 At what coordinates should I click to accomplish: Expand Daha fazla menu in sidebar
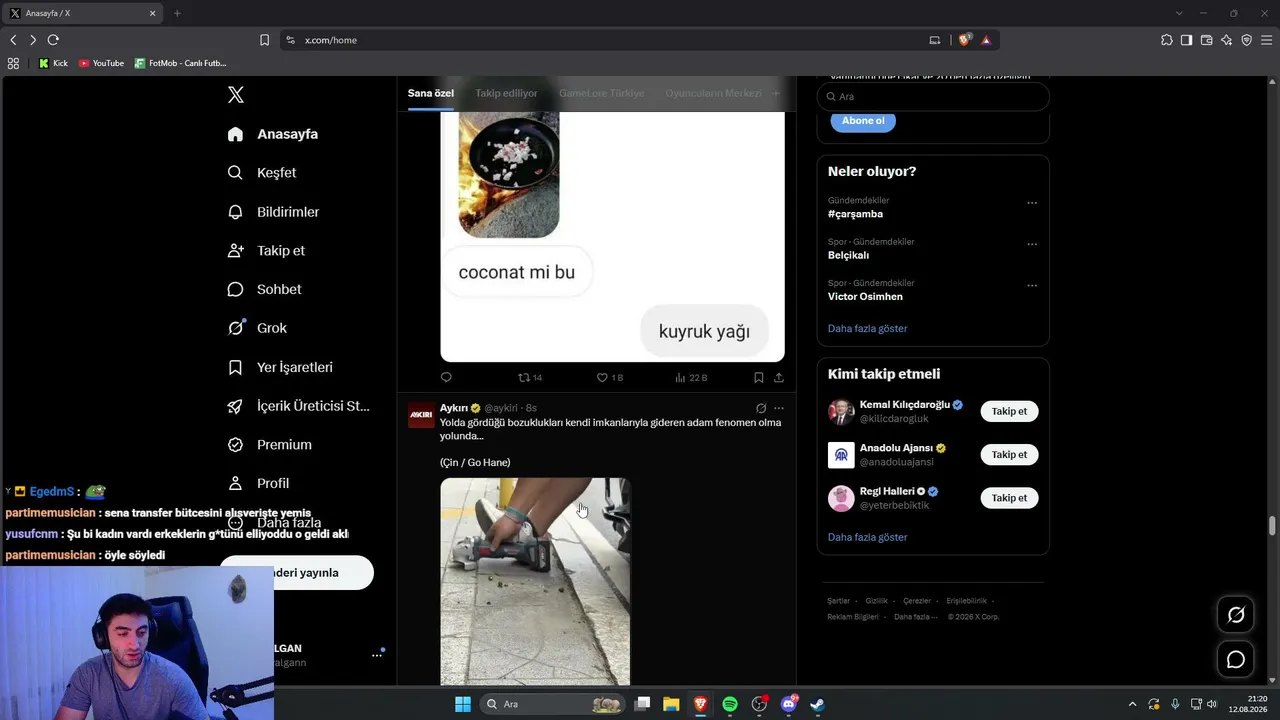pyautogui.click(x=274, y=523)
